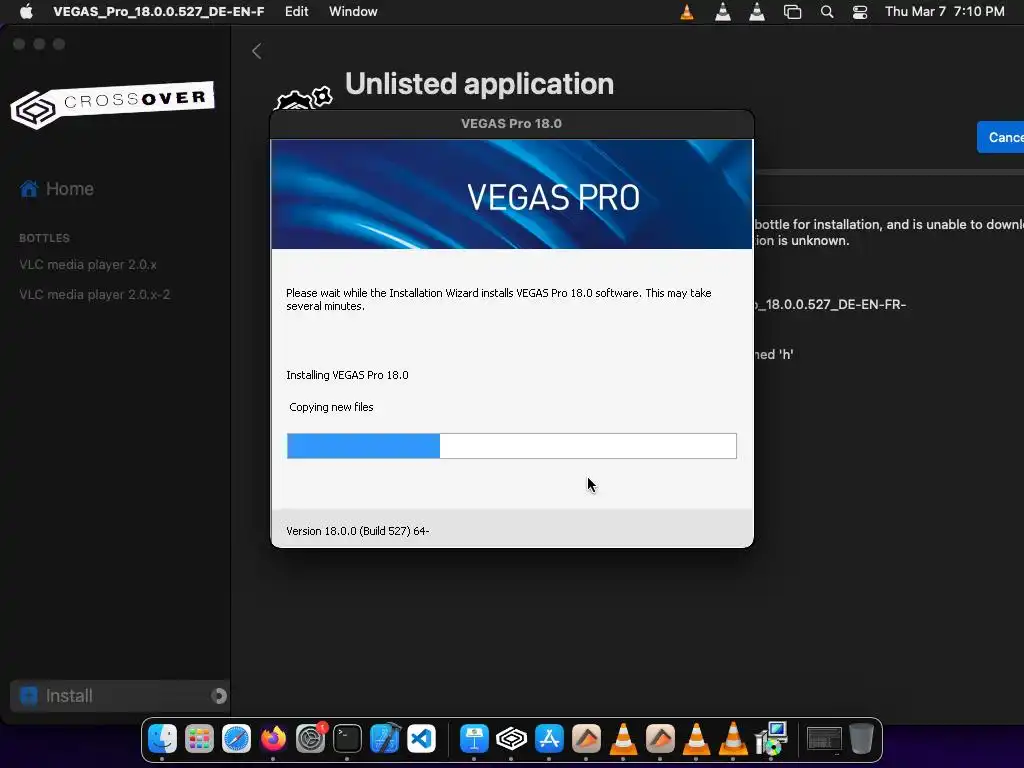The width and height of the screenshot is (1024, 768).
Task: Open Keynote from the dock
Action: click(474, 739)
